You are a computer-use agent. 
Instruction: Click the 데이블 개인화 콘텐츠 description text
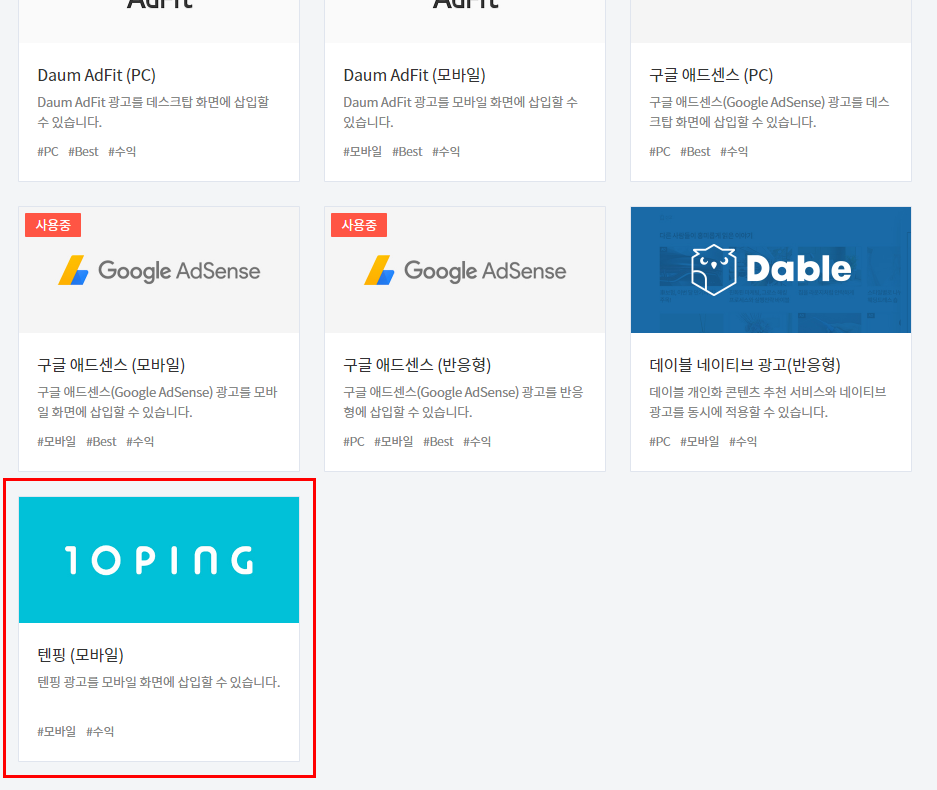coord(768,402)
